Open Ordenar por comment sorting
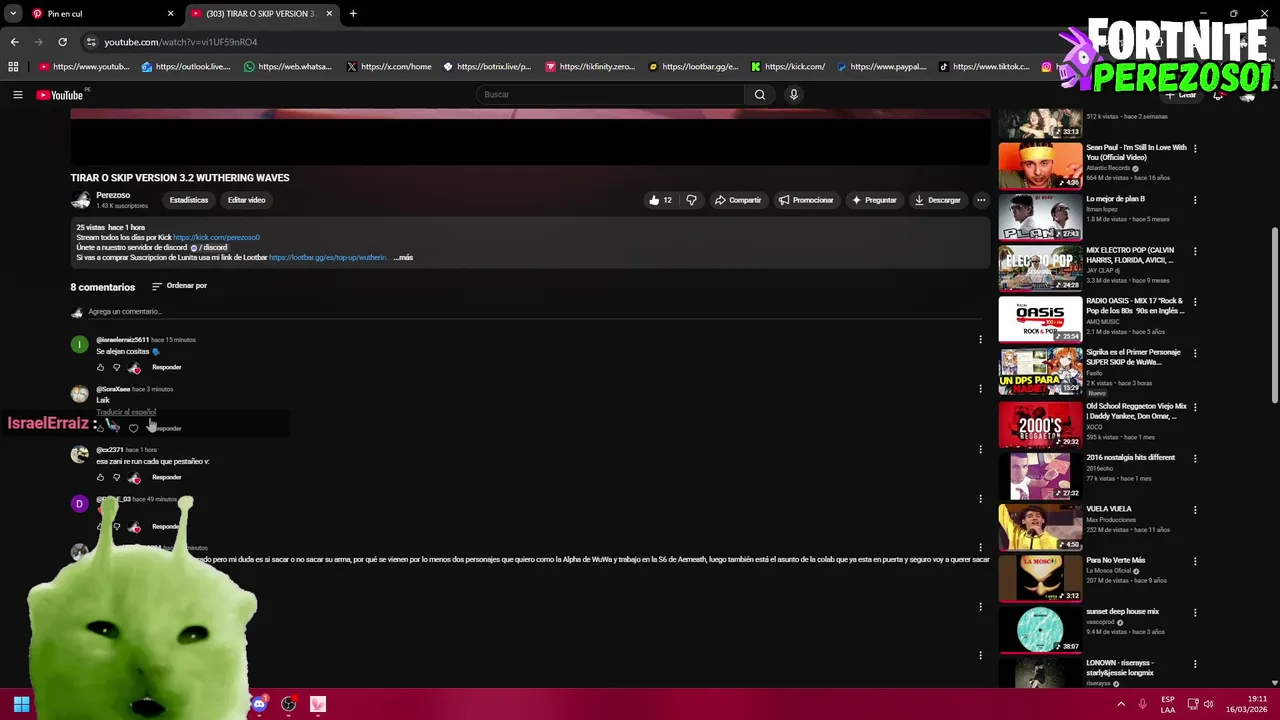 tap(179, 286)
